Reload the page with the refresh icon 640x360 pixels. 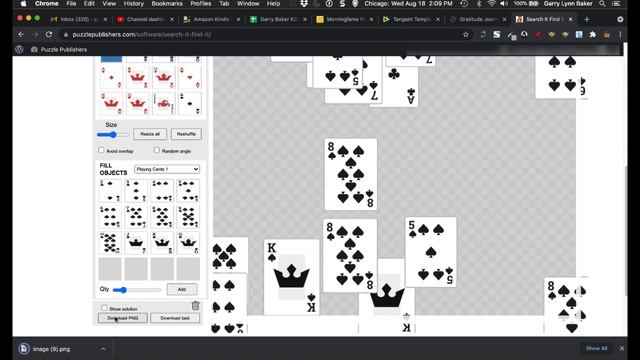[x=49, y=35]
